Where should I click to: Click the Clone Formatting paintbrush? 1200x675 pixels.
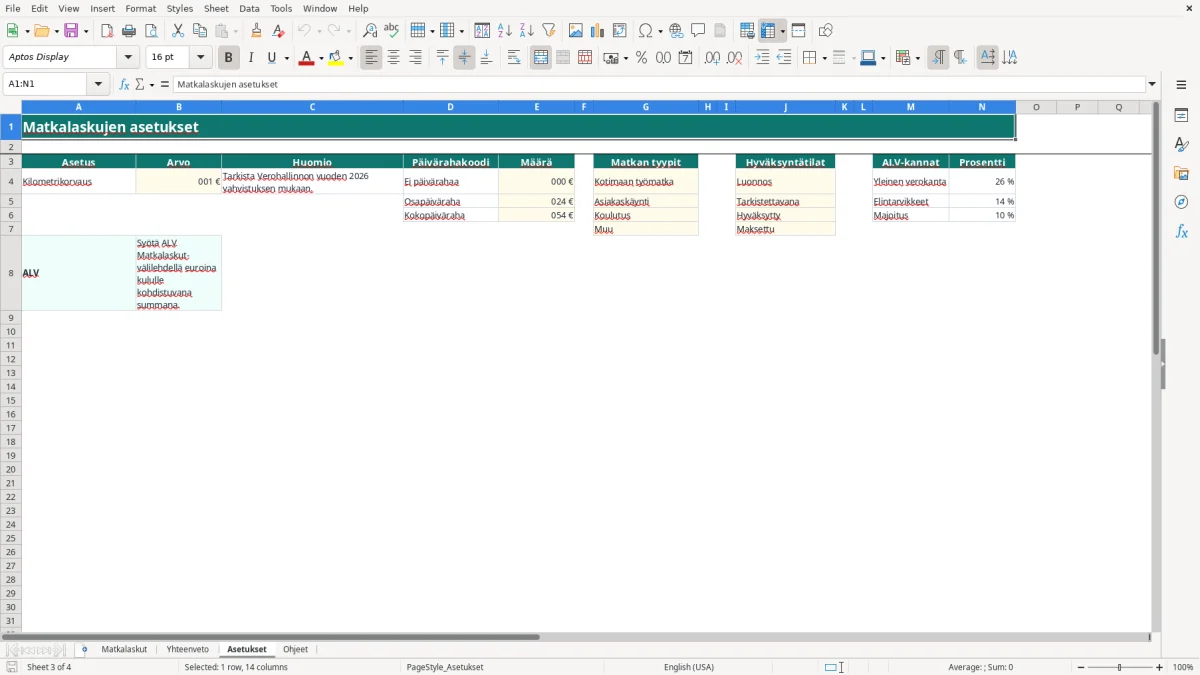257,31
